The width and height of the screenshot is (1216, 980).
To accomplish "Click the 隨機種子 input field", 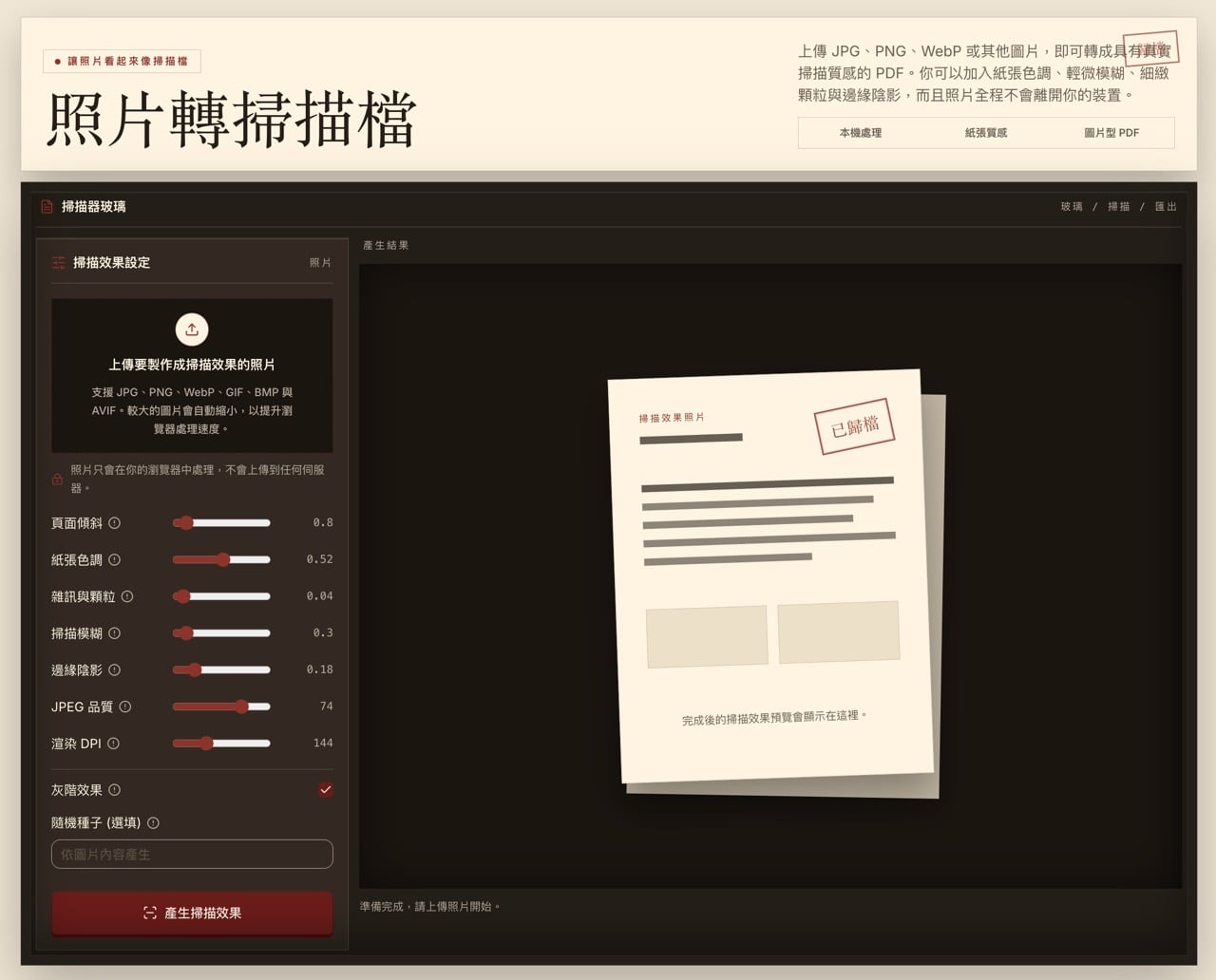I will click(x=192, y=854).
